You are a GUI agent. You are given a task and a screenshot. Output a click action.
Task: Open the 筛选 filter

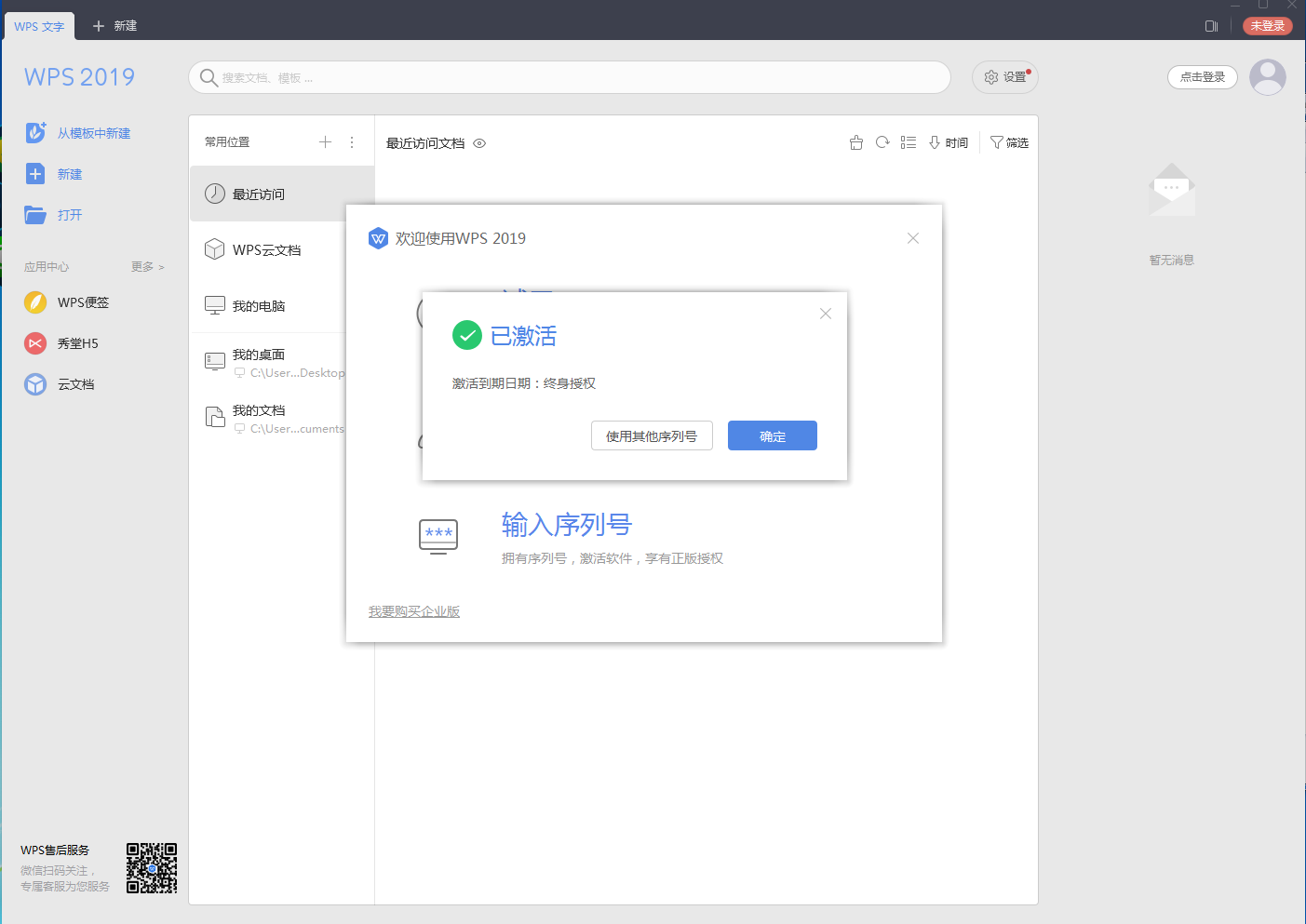coord(1009,142)
